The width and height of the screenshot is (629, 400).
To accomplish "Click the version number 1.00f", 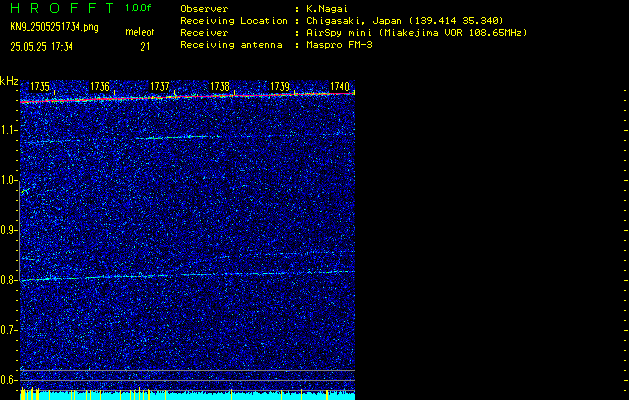I will (x=138, y=8).
